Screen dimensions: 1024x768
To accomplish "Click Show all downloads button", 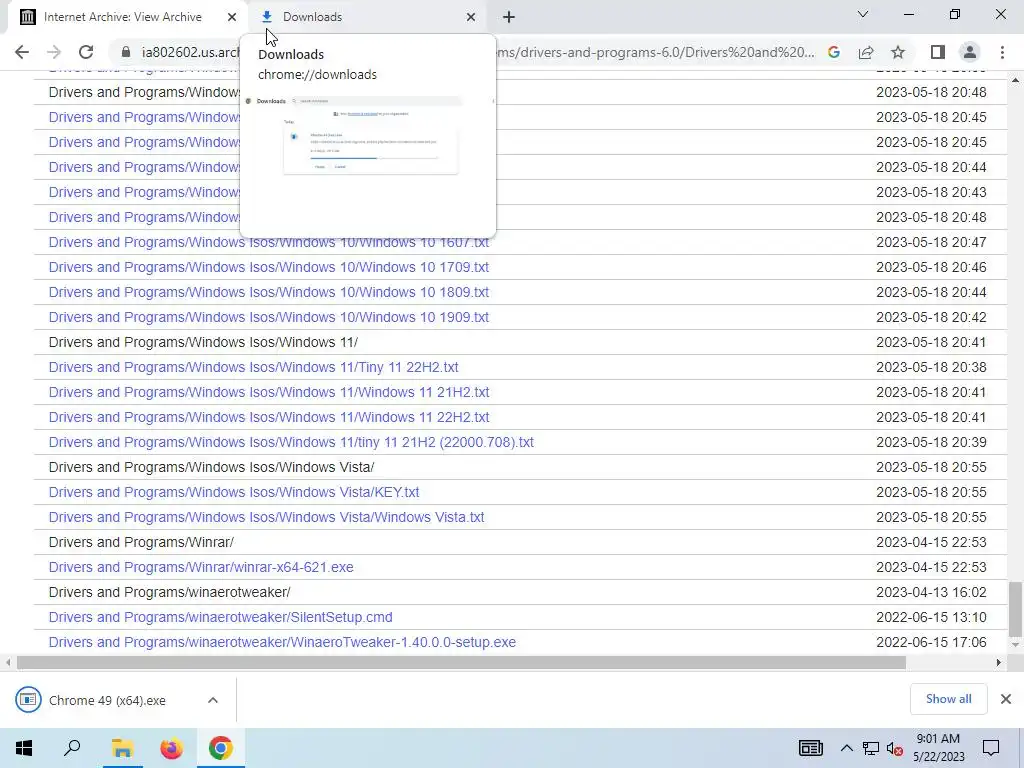I will point(948,699).
